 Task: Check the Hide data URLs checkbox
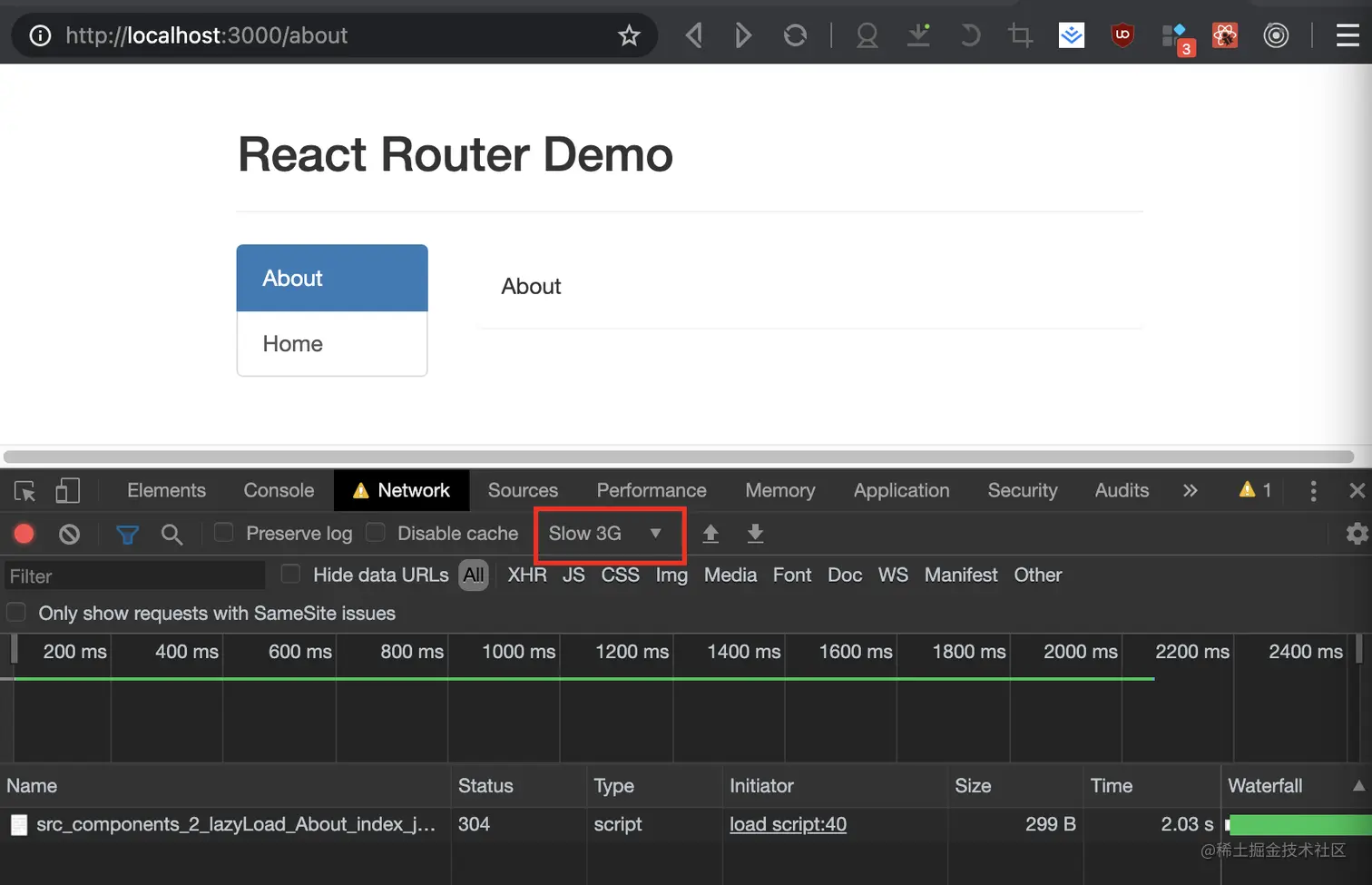point(290,574)
